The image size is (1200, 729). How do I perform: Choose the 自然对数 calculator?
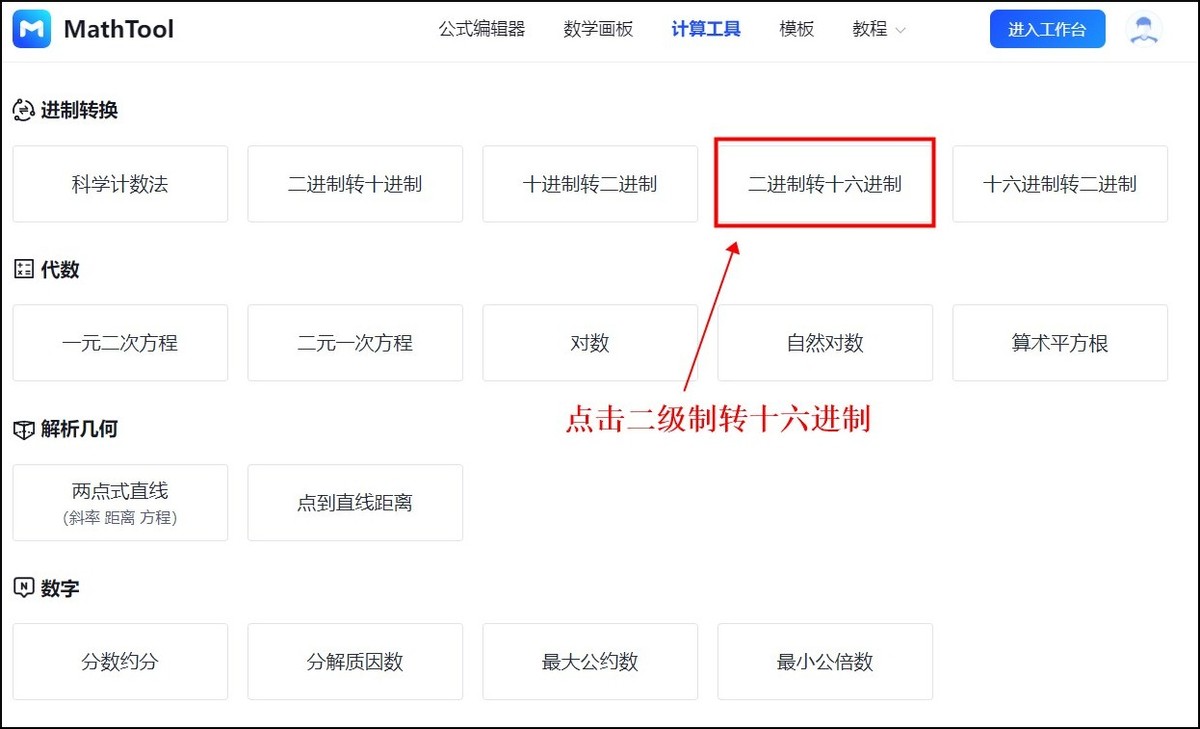(825, 343)
